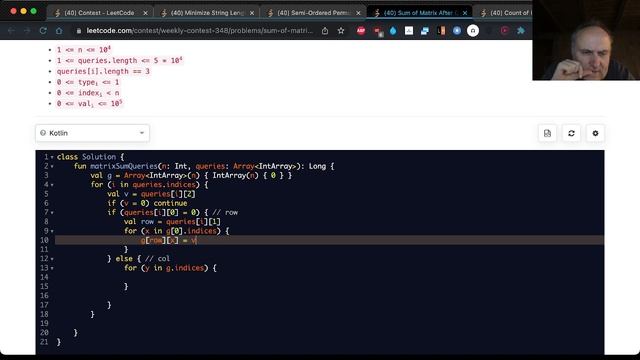The height and width of the screenshot is (360, 640).
Task: Open the code editor notes document icon
Action: (x=547, y=133)
